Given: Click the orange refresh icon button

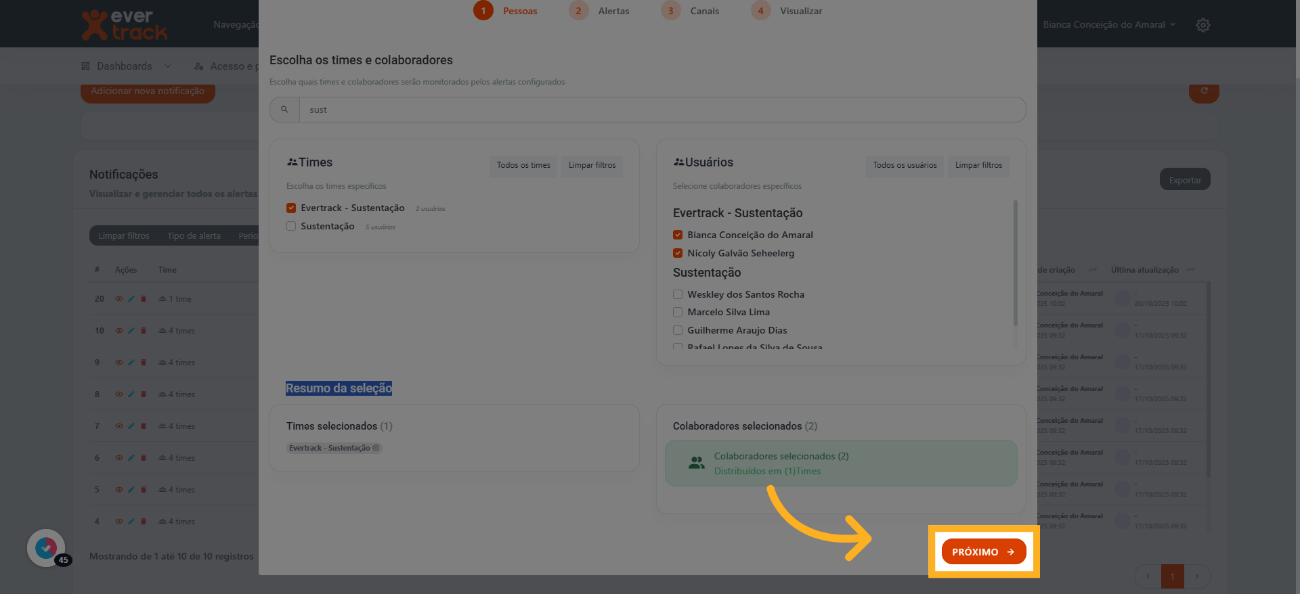Looking at the screenshot, I should 1203,91.
